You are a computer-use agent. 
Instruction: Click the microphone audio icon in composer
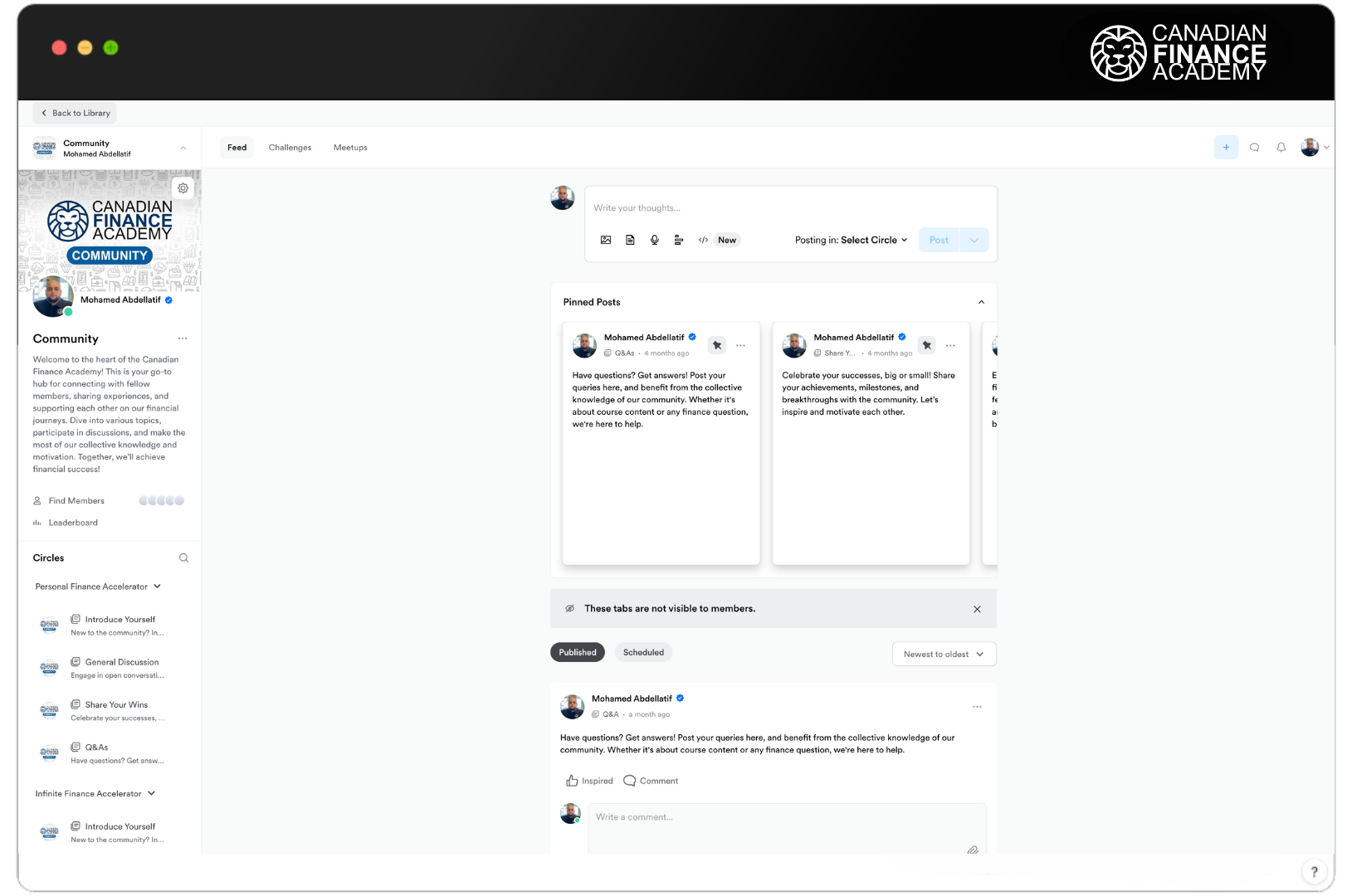[x=655, y=240]
